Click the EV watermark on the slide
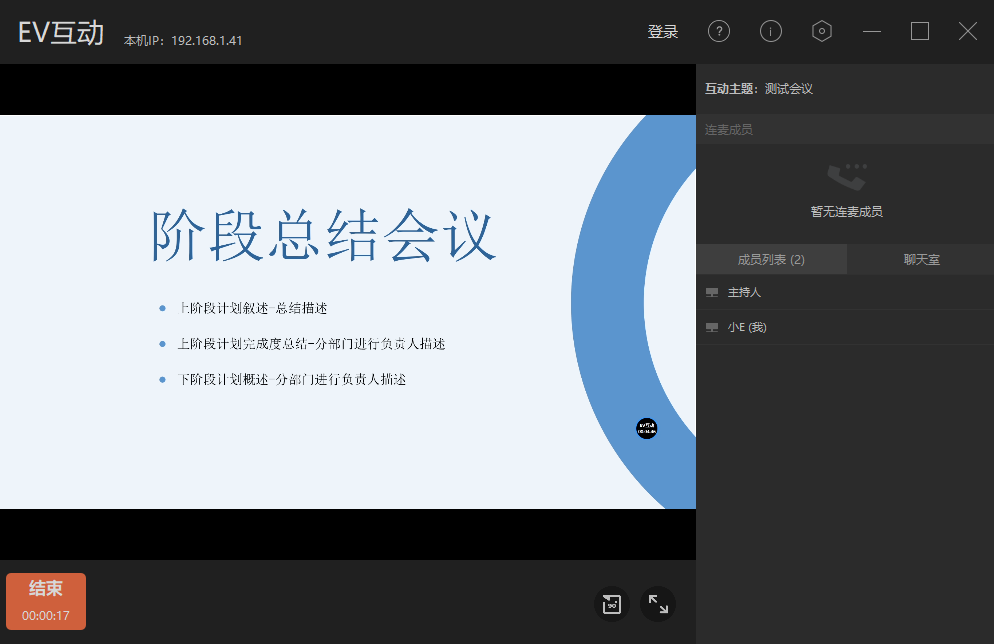This screenshot has width=994, height=644. (x=646, y=428)
